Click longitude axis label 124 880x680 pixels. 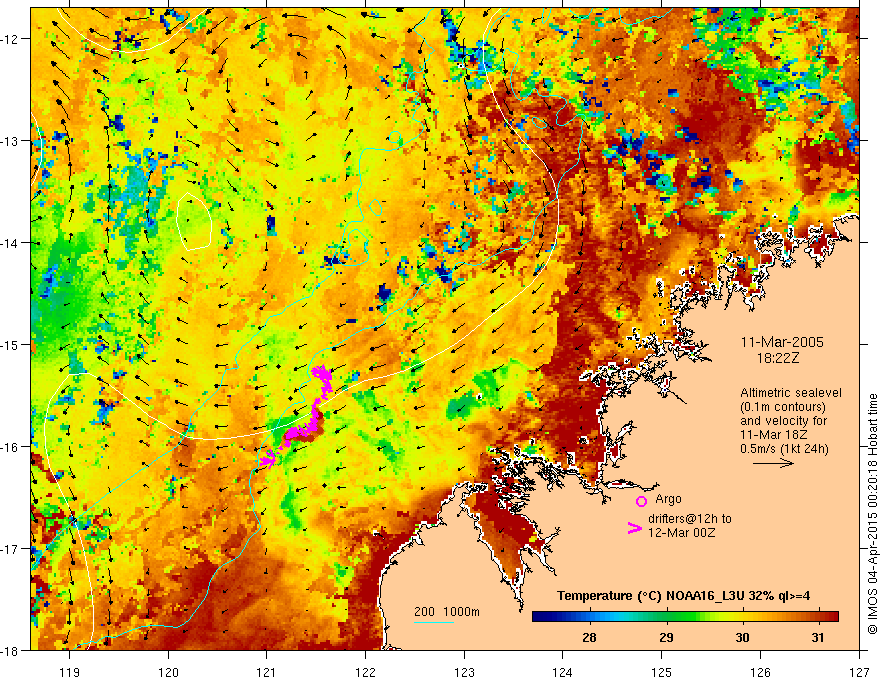click(x=563, y=672)
